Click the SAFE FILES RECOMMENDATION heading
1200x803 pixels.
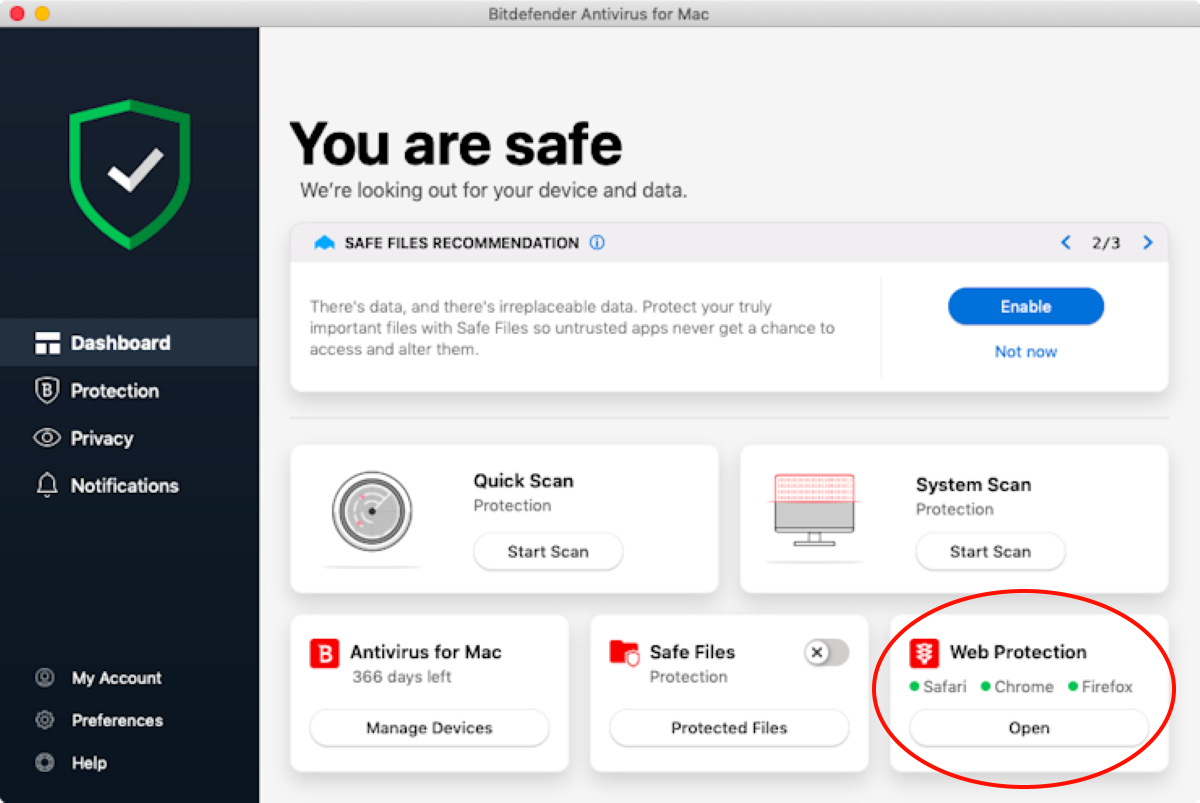click(x=462, y=243)
